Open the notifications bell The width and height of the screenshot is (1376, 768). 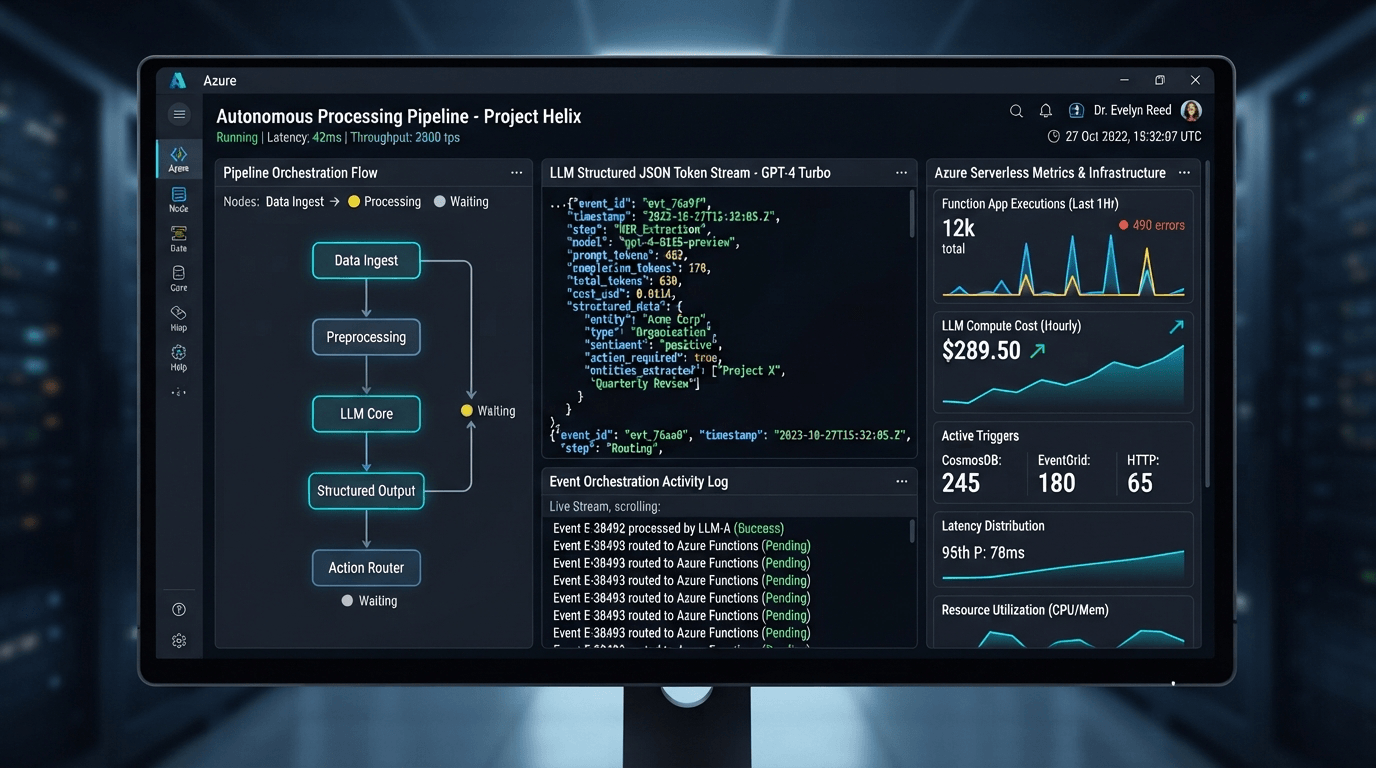click(x=1046, y=111)
